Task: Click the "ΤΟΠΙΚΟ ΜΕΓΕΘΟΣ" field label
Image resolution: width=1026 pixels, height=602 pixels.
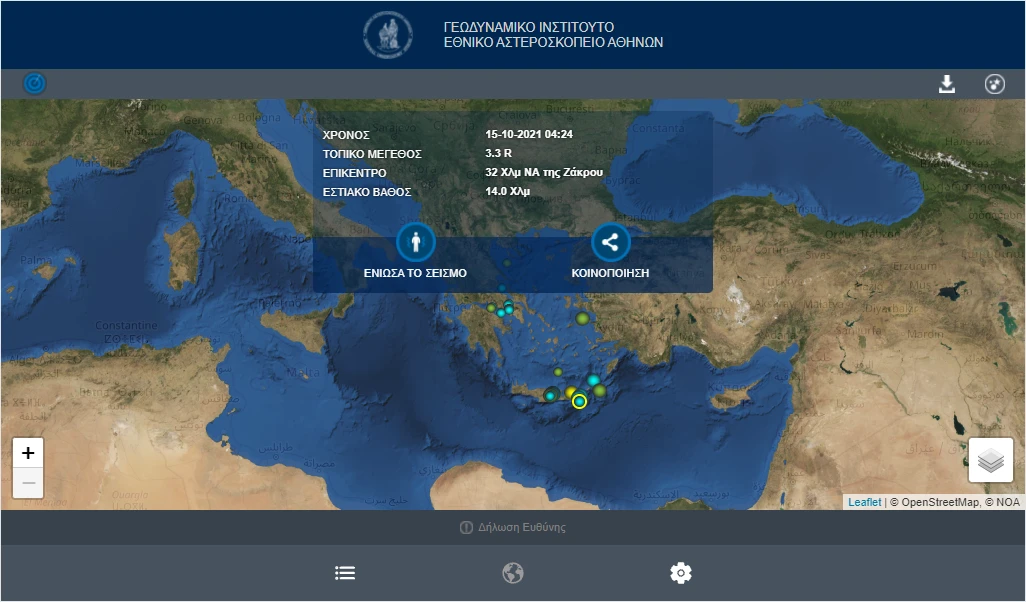Action: [372, 154]
